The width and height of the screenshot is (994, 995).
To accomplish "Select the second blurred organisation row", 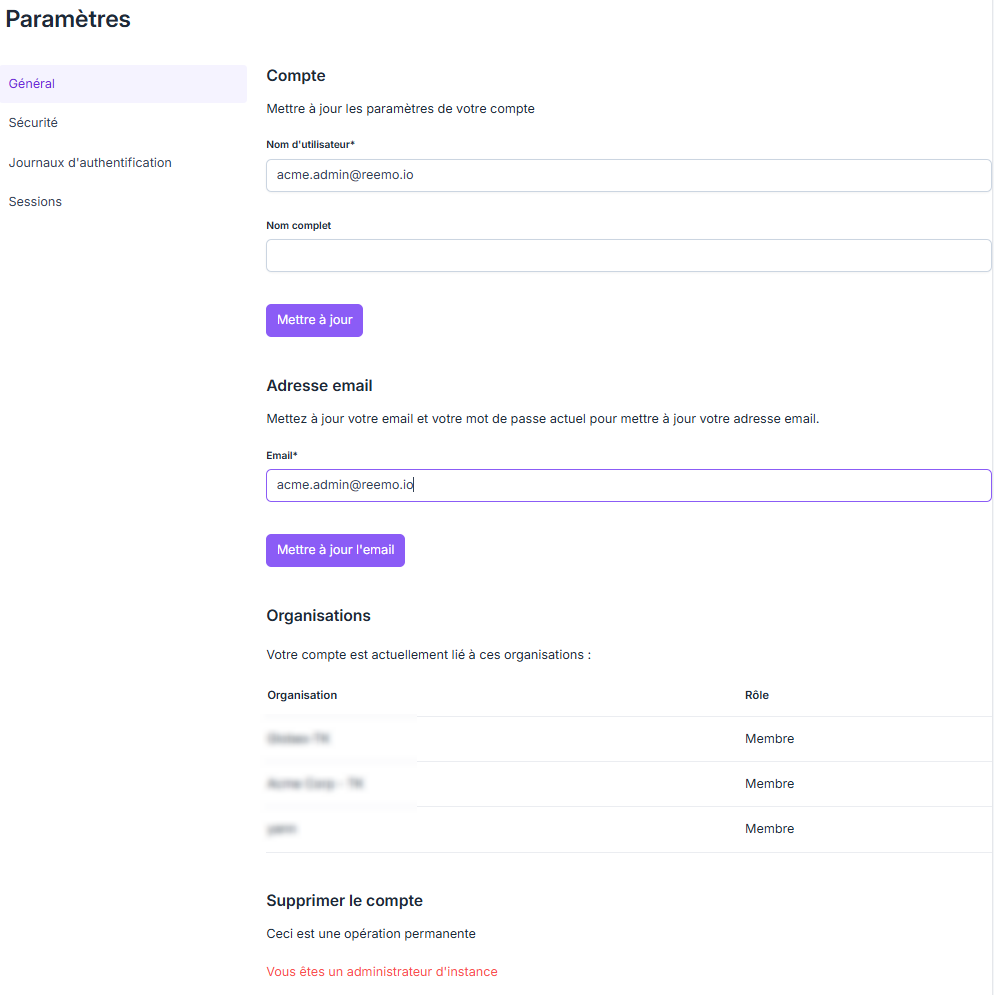I will [x=628, y=784].
